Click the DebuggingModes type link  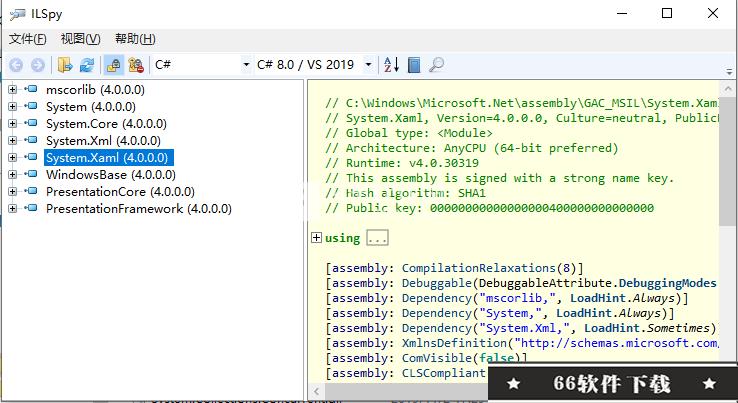tap(667, 283)
